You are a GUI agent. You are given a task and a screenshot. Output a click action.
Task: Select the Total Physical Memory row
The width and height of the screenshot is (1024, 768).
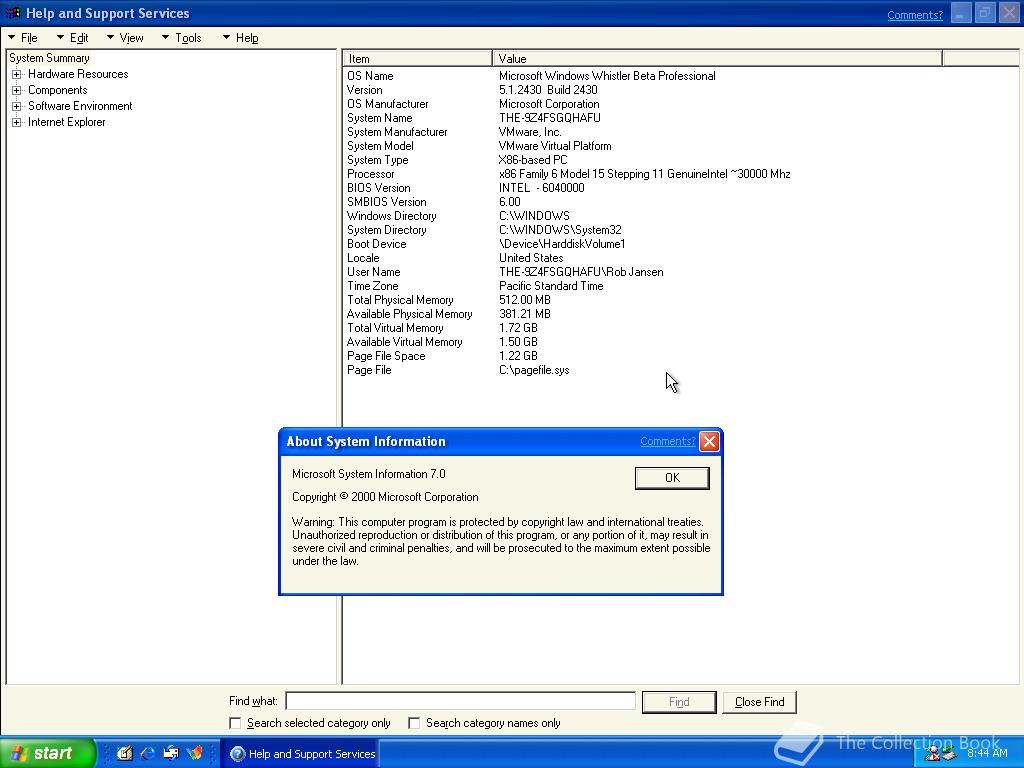pos(449,300)
